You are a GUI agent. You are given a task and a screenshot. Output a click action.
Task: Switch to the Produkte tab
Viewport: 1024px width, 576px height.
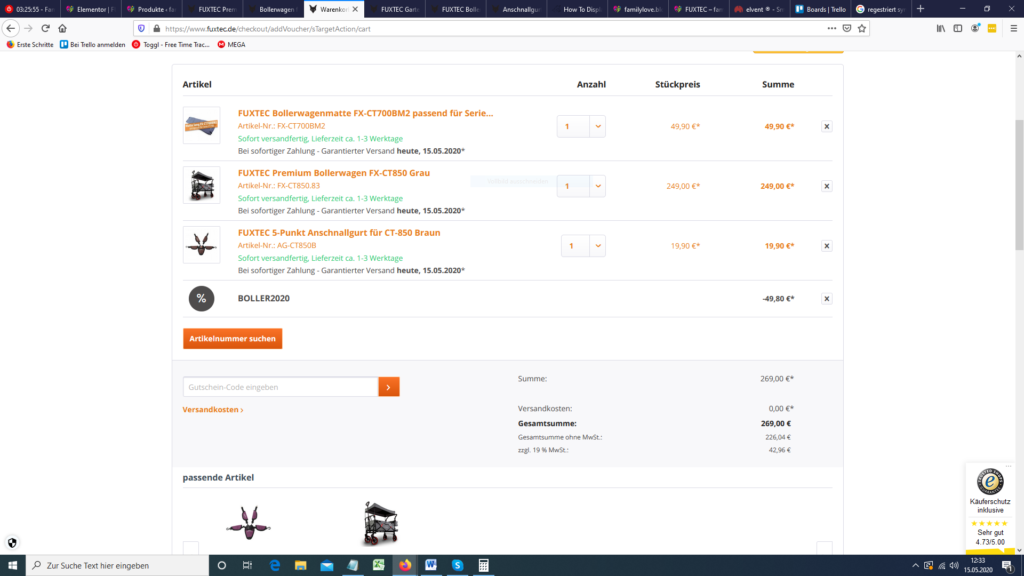[152, 9]
